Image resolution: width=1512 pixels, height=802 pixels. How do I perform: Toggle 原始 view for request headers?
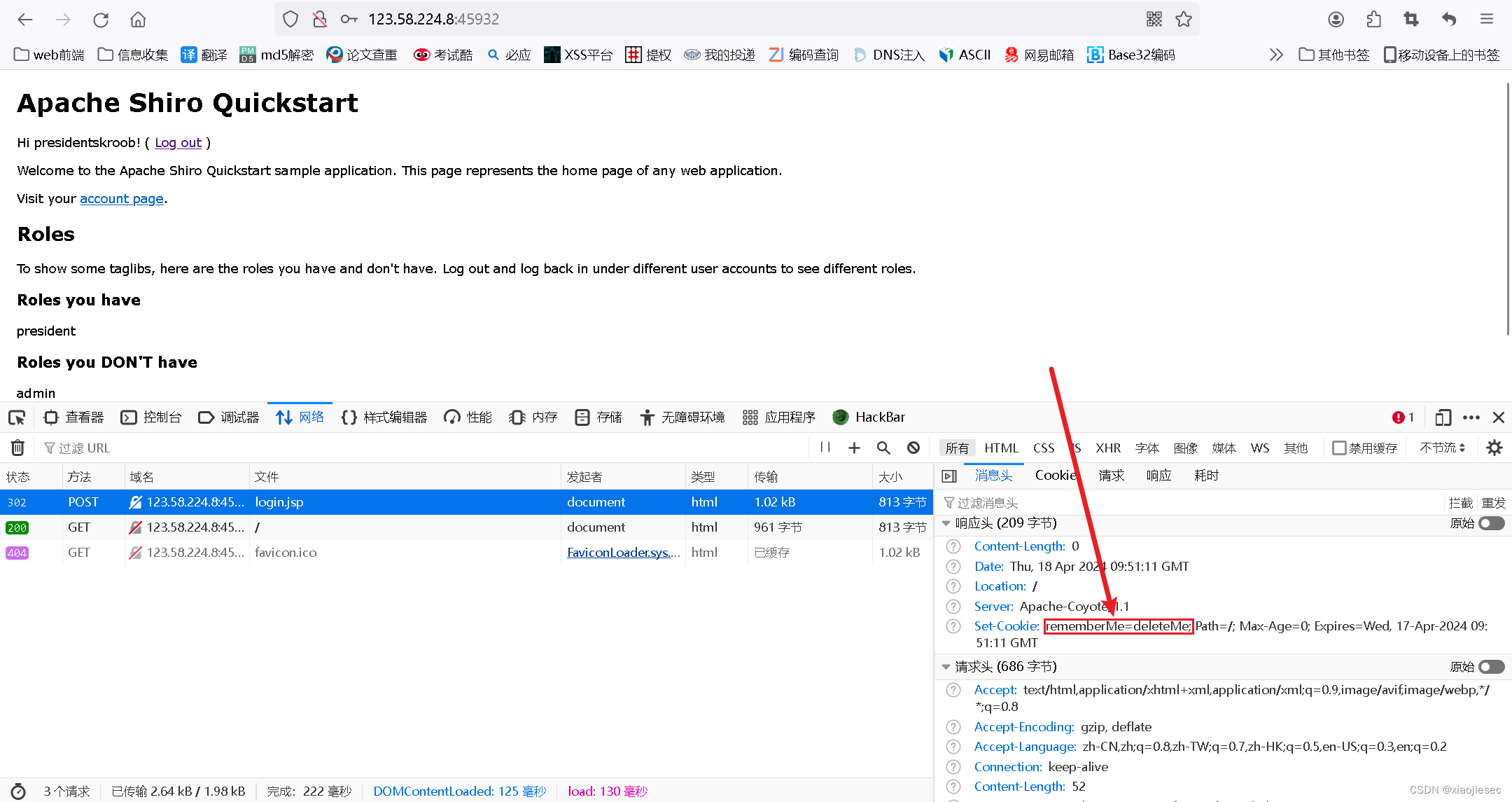pos(1490,666)
